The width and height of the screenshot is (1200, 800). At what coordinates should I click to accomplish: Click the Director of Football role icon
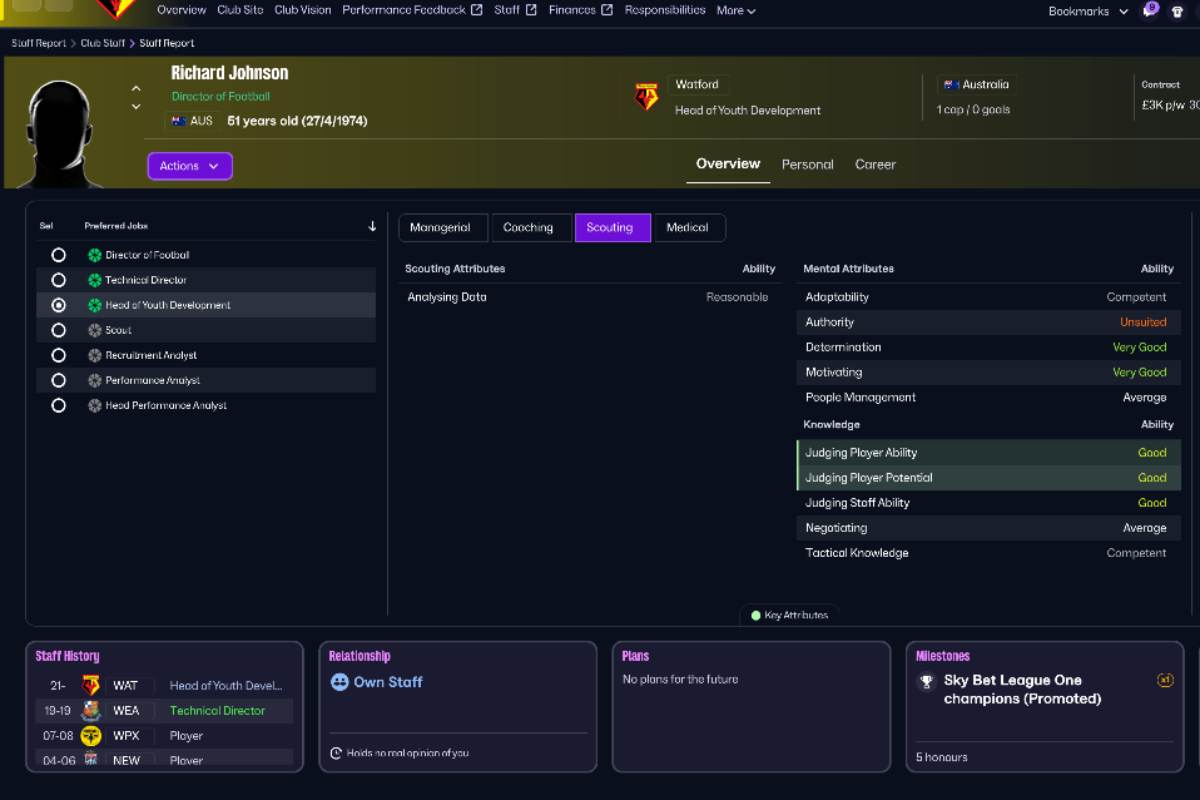[95, 255]
